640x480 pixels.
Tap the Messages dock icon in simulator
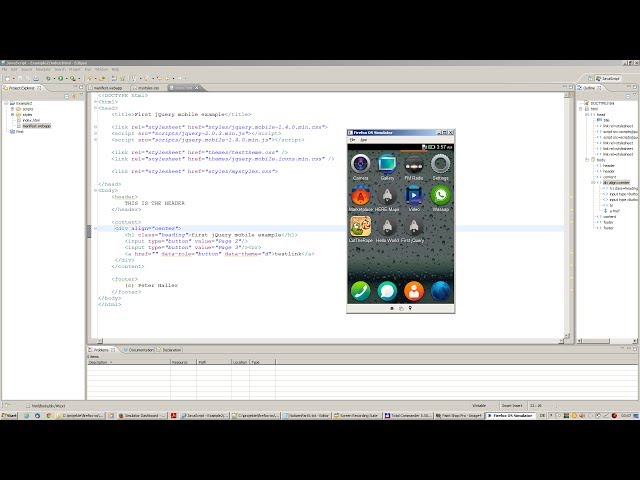tap(387, 291)
